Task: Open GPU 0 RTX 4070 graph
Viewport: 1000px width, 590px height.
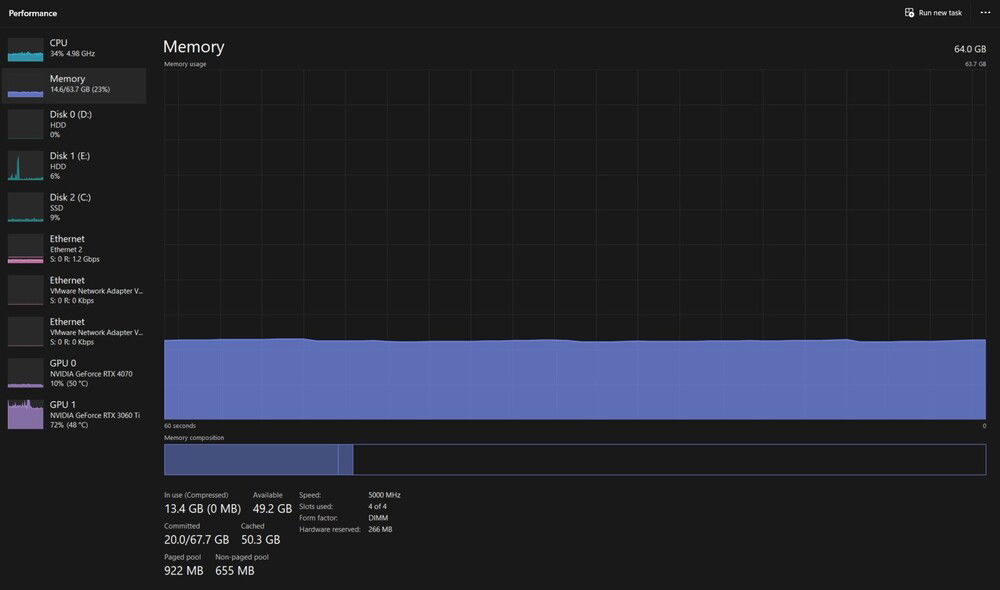Action: pos(26,373)
